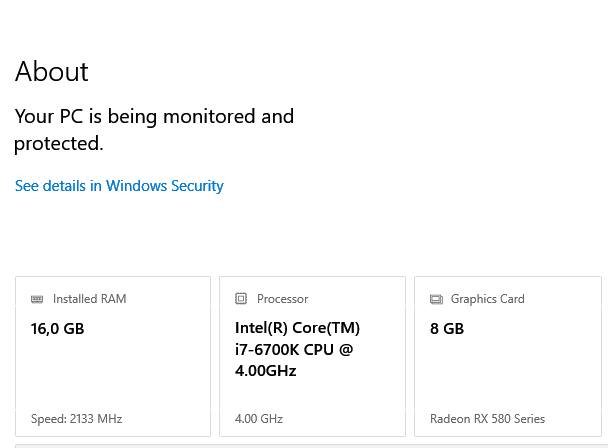This screenshot has width=608, height=448.
Task: Click the Radeon RX 580 Series text
Action: click(487, 419)
